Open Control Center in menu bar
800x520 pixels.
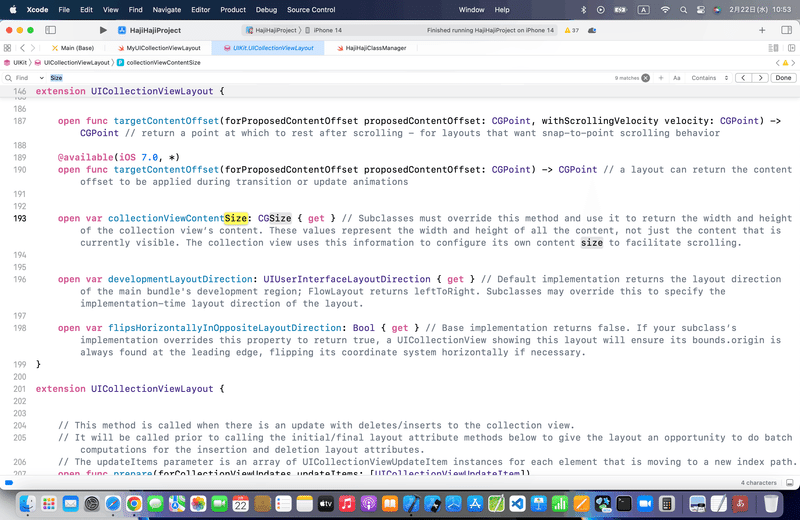[701, 10]
